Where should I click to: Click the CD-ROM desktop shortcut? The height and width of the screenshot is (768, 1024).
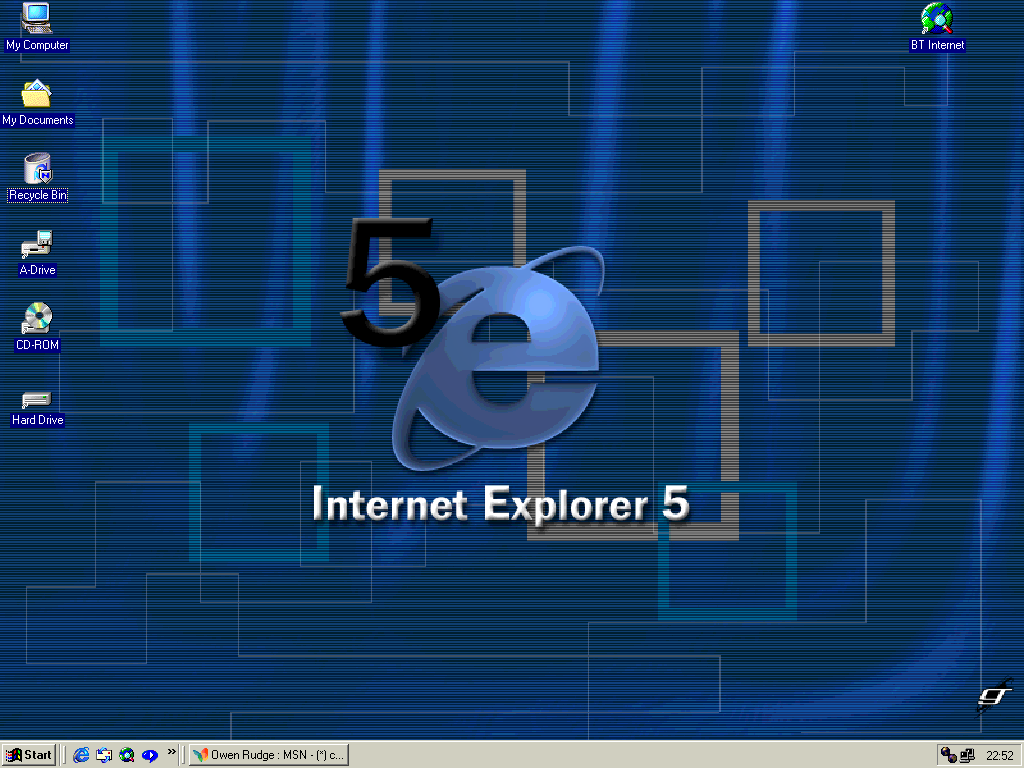click(x=37, y=319)
